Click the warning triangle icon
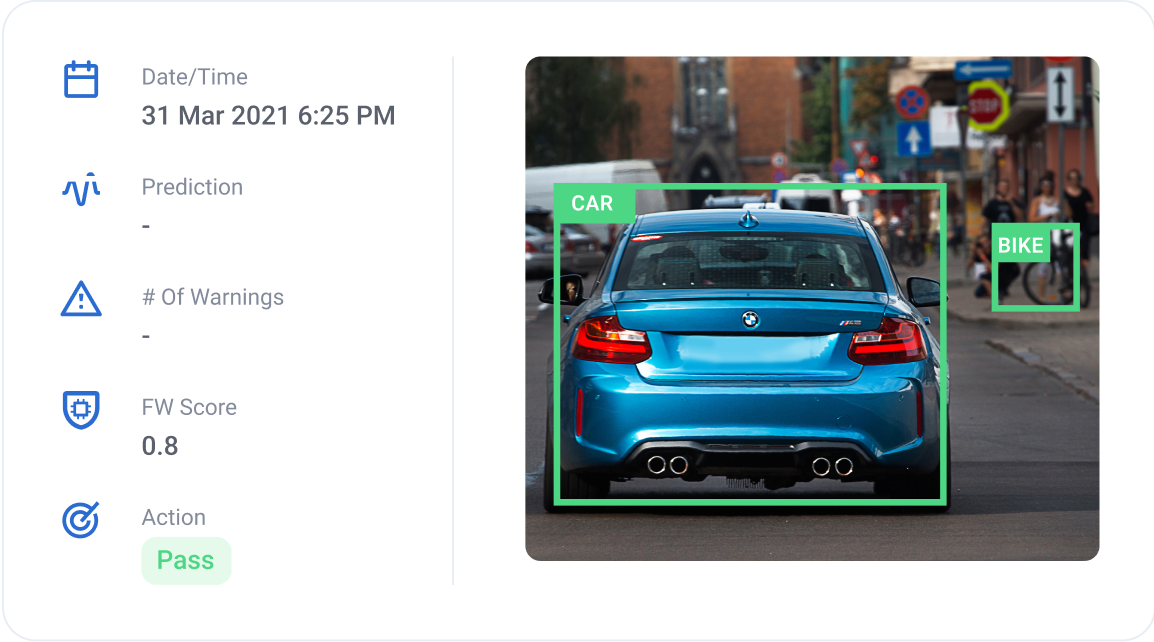 click(81, 299)
